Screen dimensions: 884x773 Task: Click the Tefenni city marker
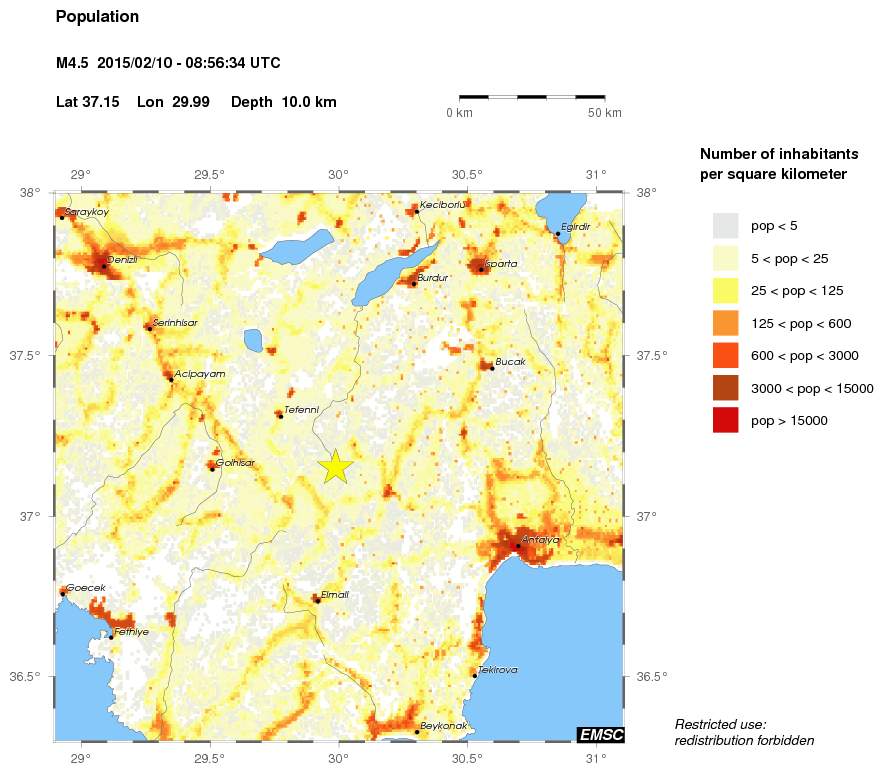pyautogui.click(x=281, y=415)
